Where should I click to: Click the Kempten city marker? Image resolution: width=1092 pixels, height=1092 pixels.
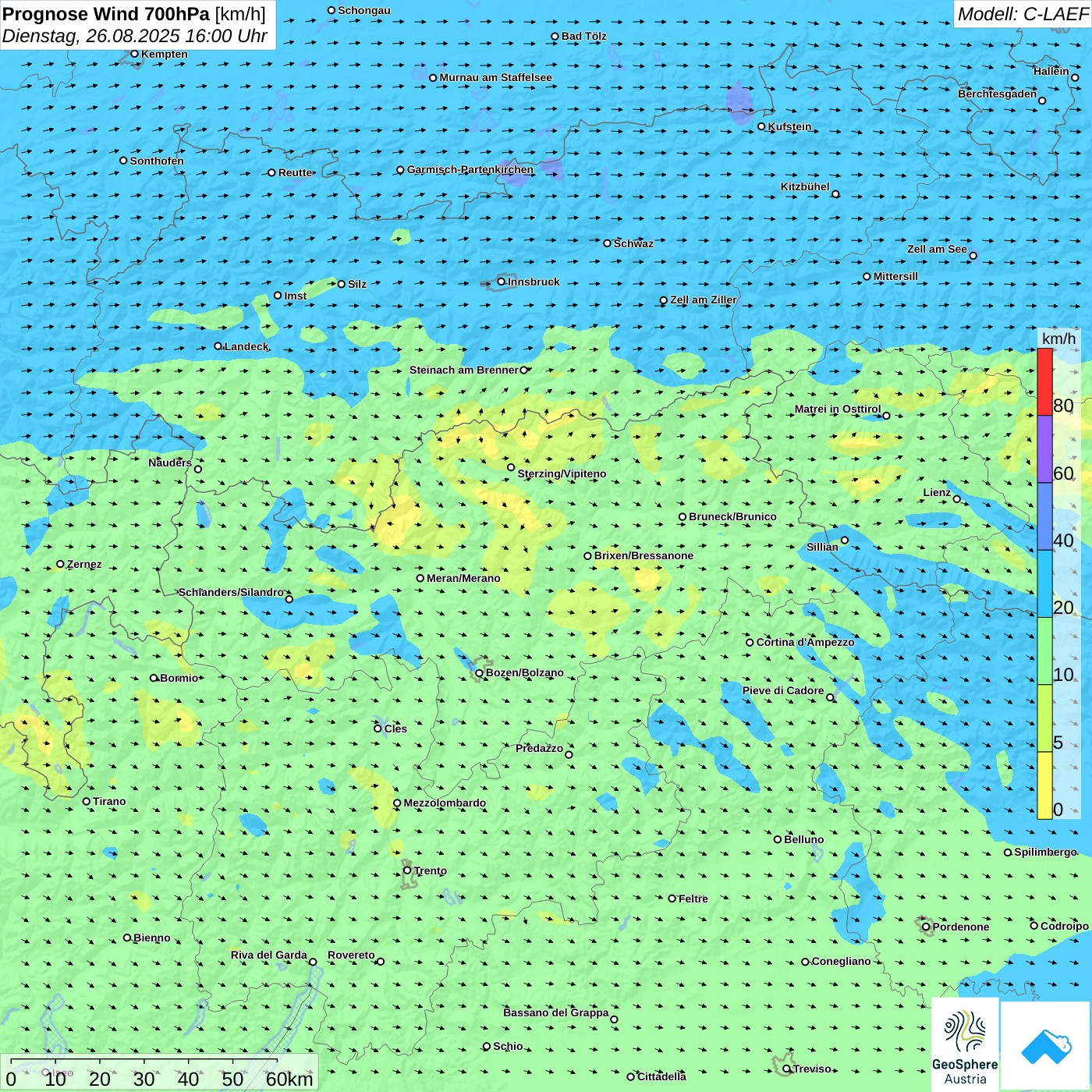point(134,54)
